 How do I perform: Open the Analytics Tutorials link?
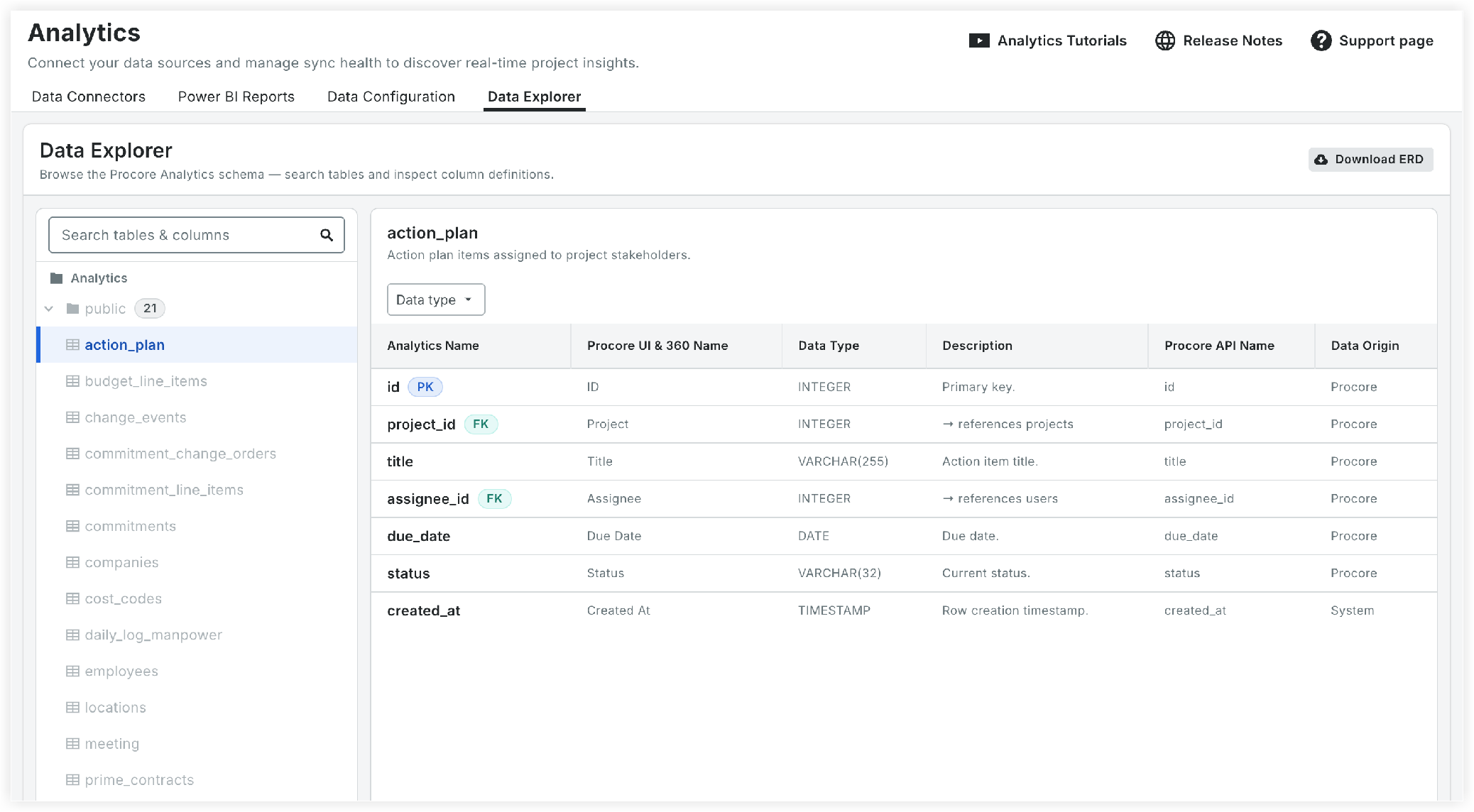1048,40
